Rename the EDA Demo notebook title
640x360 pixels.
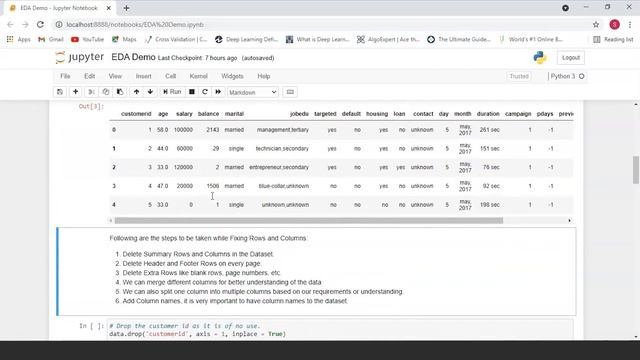pos(133,57)
